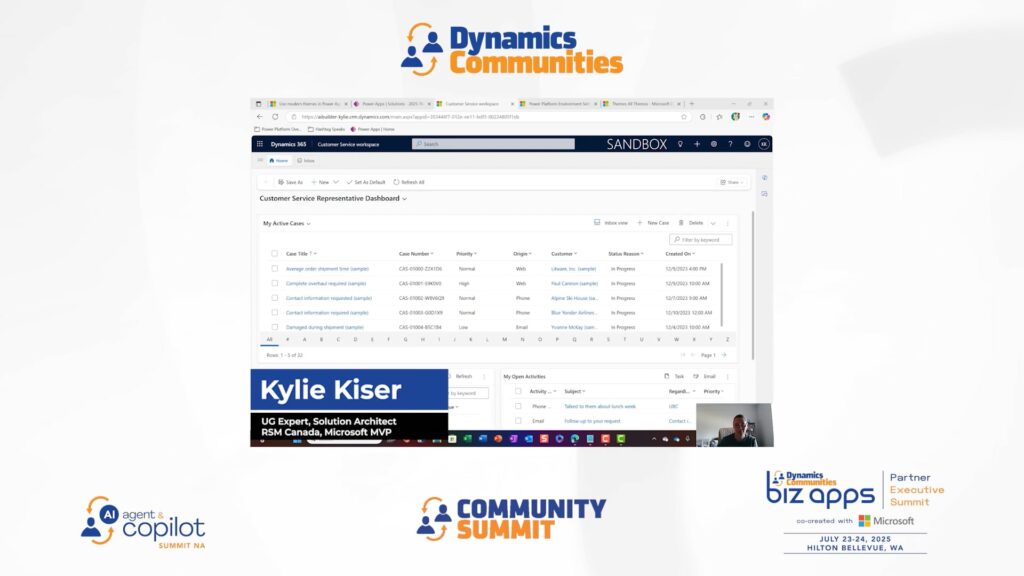Open the browser favorites icon in the toolbar
Screen dimensions: 1024x576
click(719, 117)
